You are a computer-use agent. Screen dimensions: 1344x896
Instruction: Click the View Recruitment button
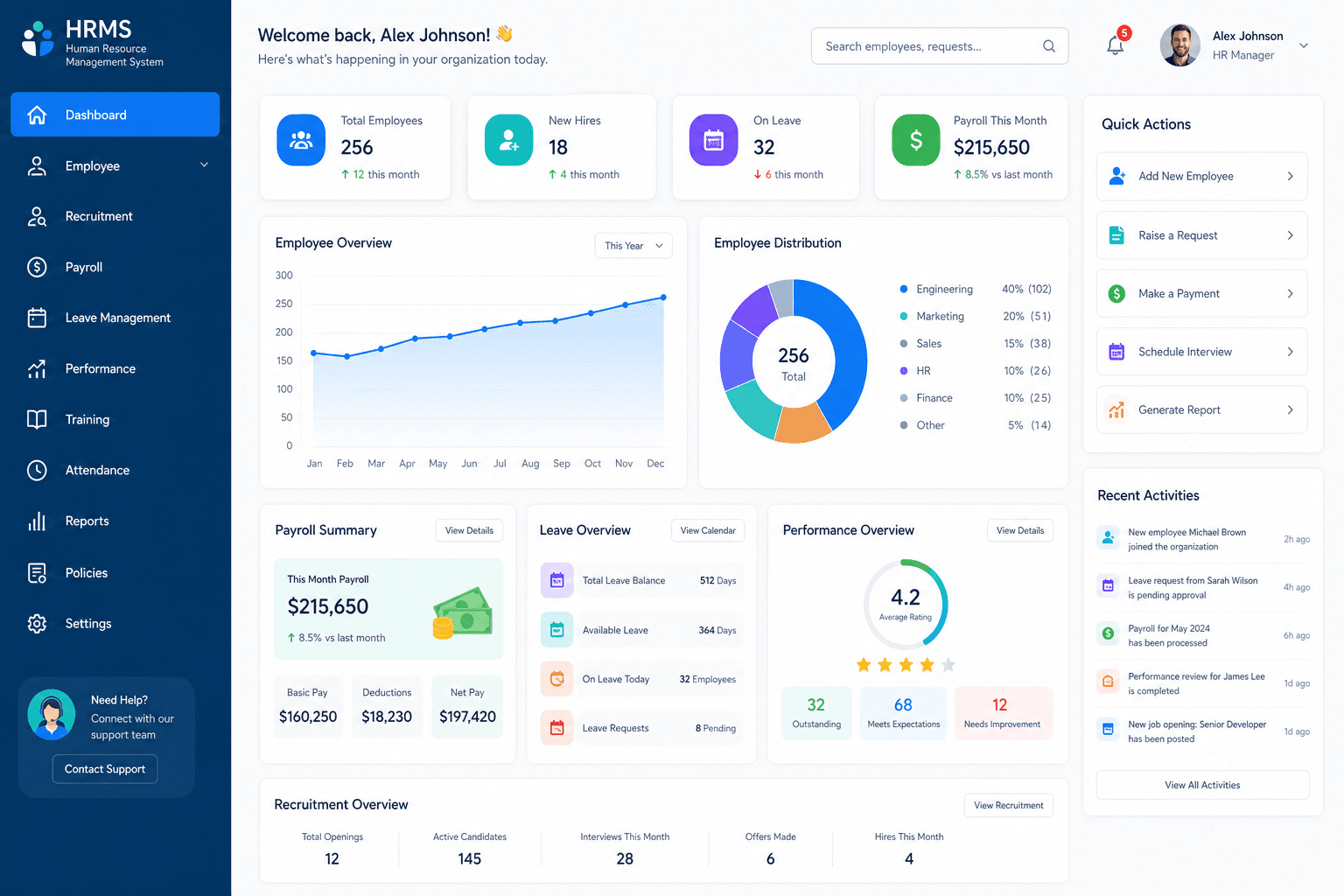pos(1009,805)
